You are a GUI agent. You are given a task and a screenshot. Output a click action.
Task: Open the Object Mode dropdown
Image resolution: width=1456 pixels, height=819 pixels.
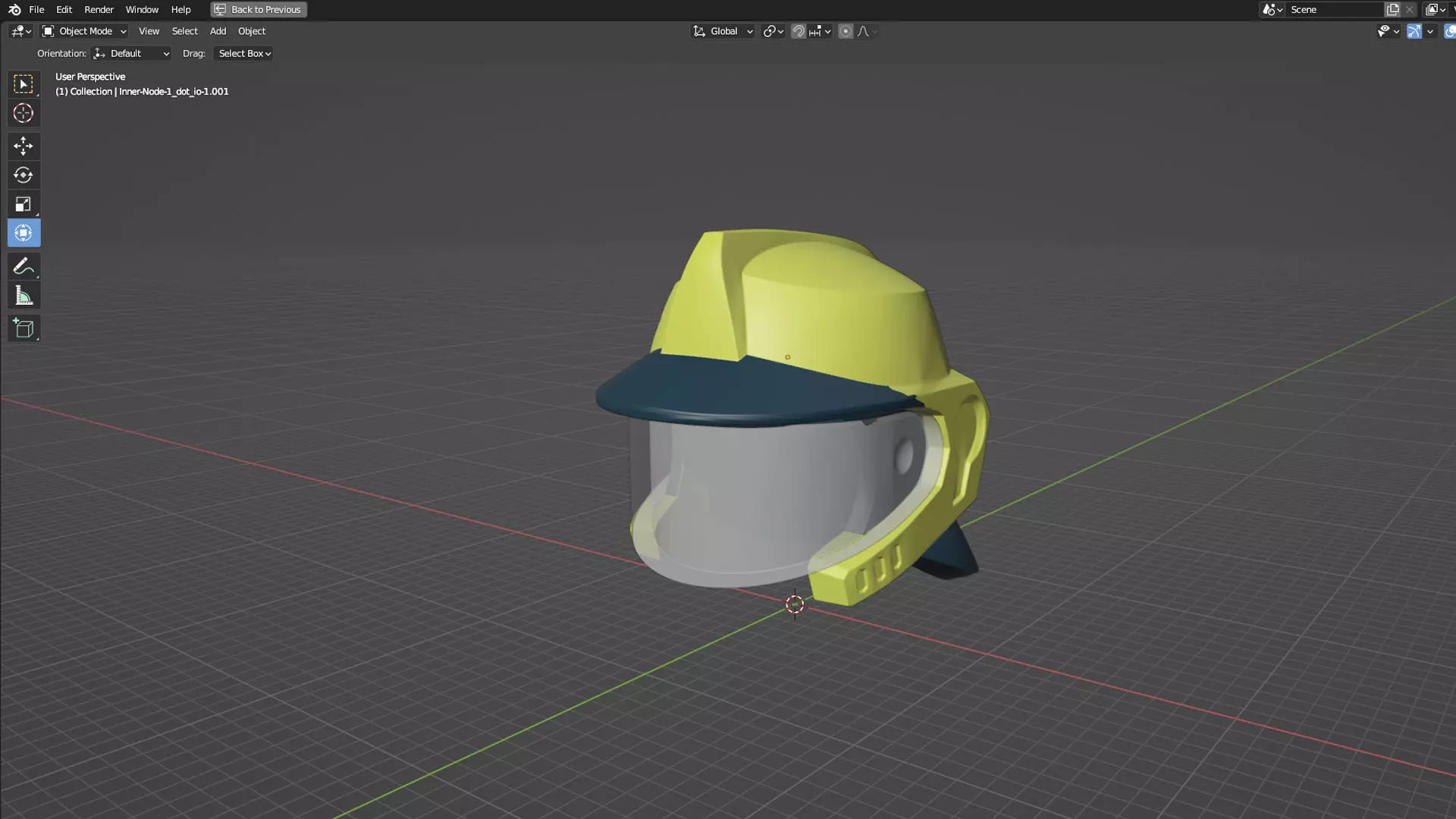tap(84, 31)
